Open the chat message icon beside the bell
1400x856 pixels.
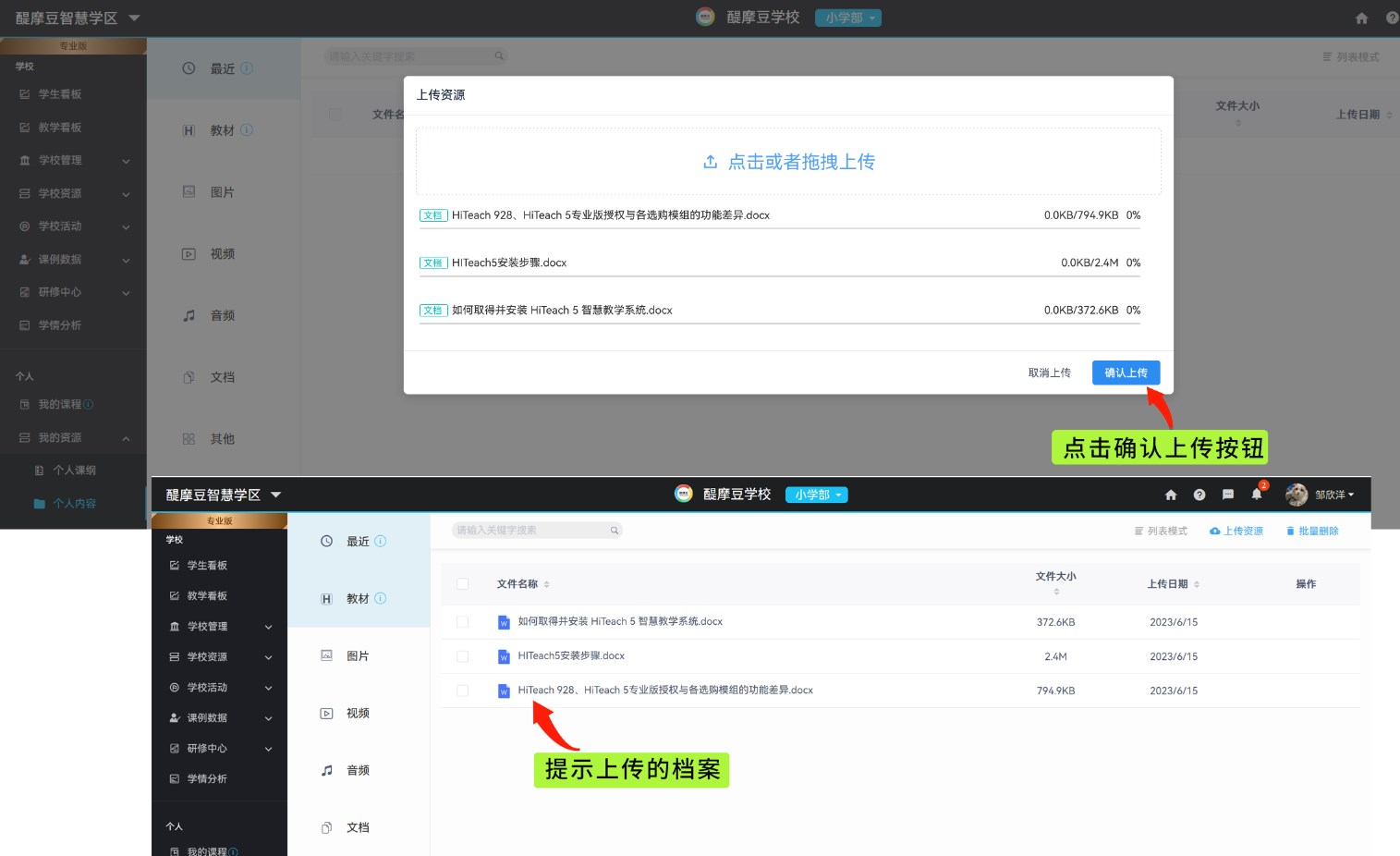[x=1228, y=495]
